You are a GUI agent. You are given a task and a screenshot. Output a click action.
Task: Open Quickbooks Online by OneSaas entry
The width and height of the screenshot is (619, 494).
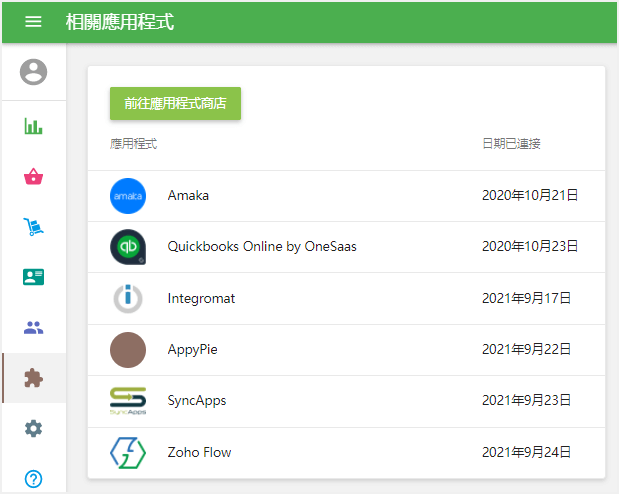346,247
